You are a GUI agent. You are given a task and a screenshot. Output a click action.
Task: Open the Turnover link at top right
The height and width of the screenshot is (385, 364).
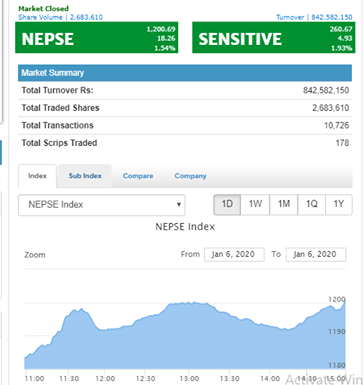(x=314, y=17)
